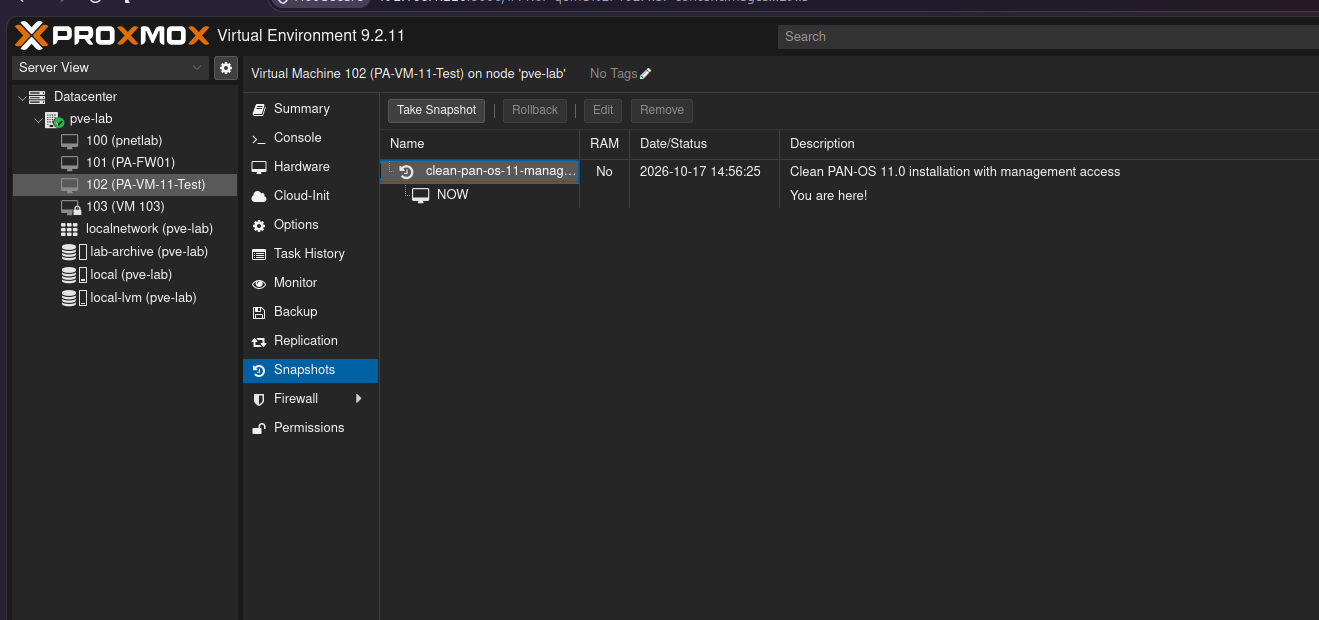Image resolution: width=1319 pixels, height=620 pixels.
Task: Click the Search input field
Action: tap(1048, 37)
